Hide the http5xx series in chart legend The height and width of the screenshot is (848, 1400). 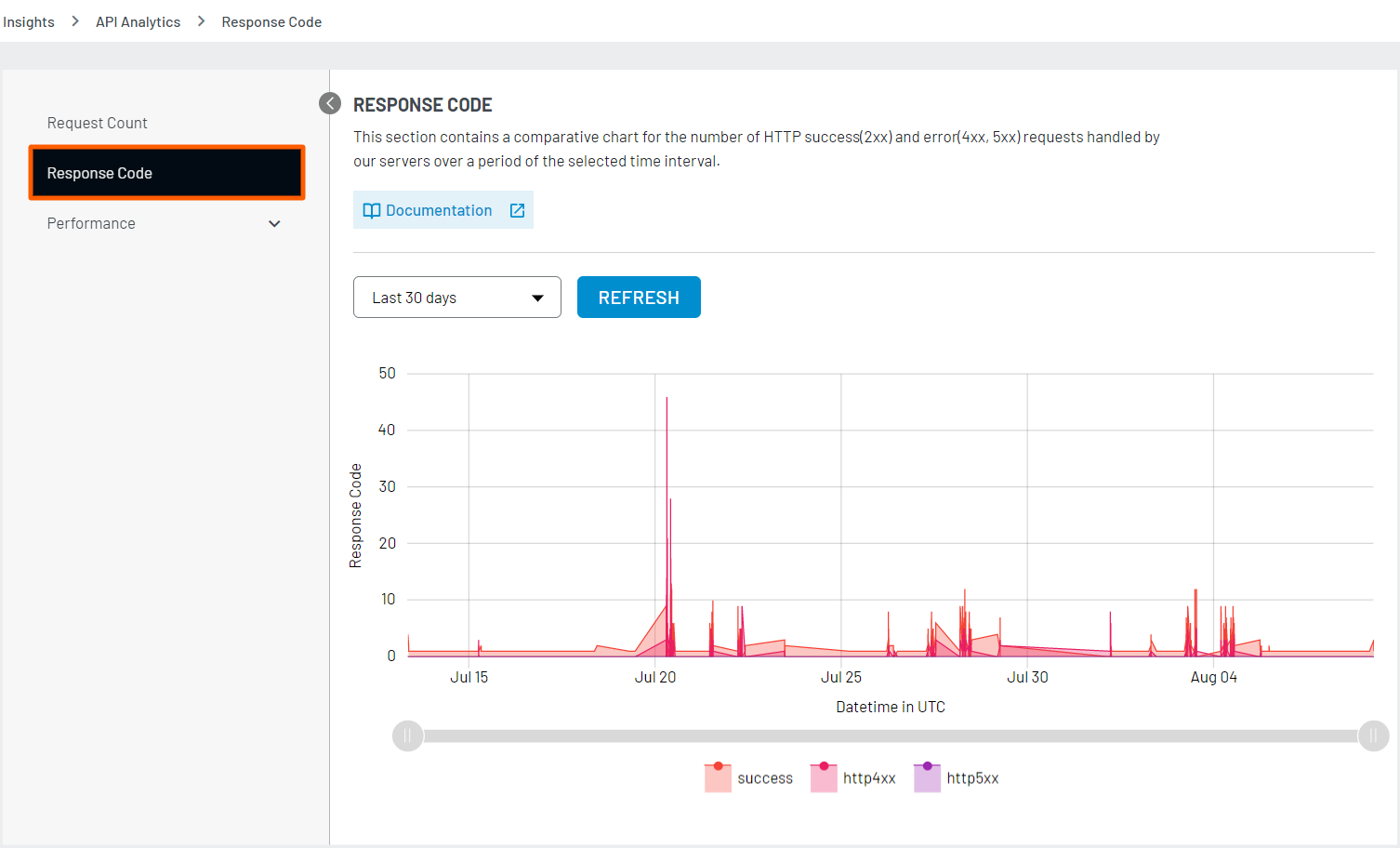[x=957, y=778]
